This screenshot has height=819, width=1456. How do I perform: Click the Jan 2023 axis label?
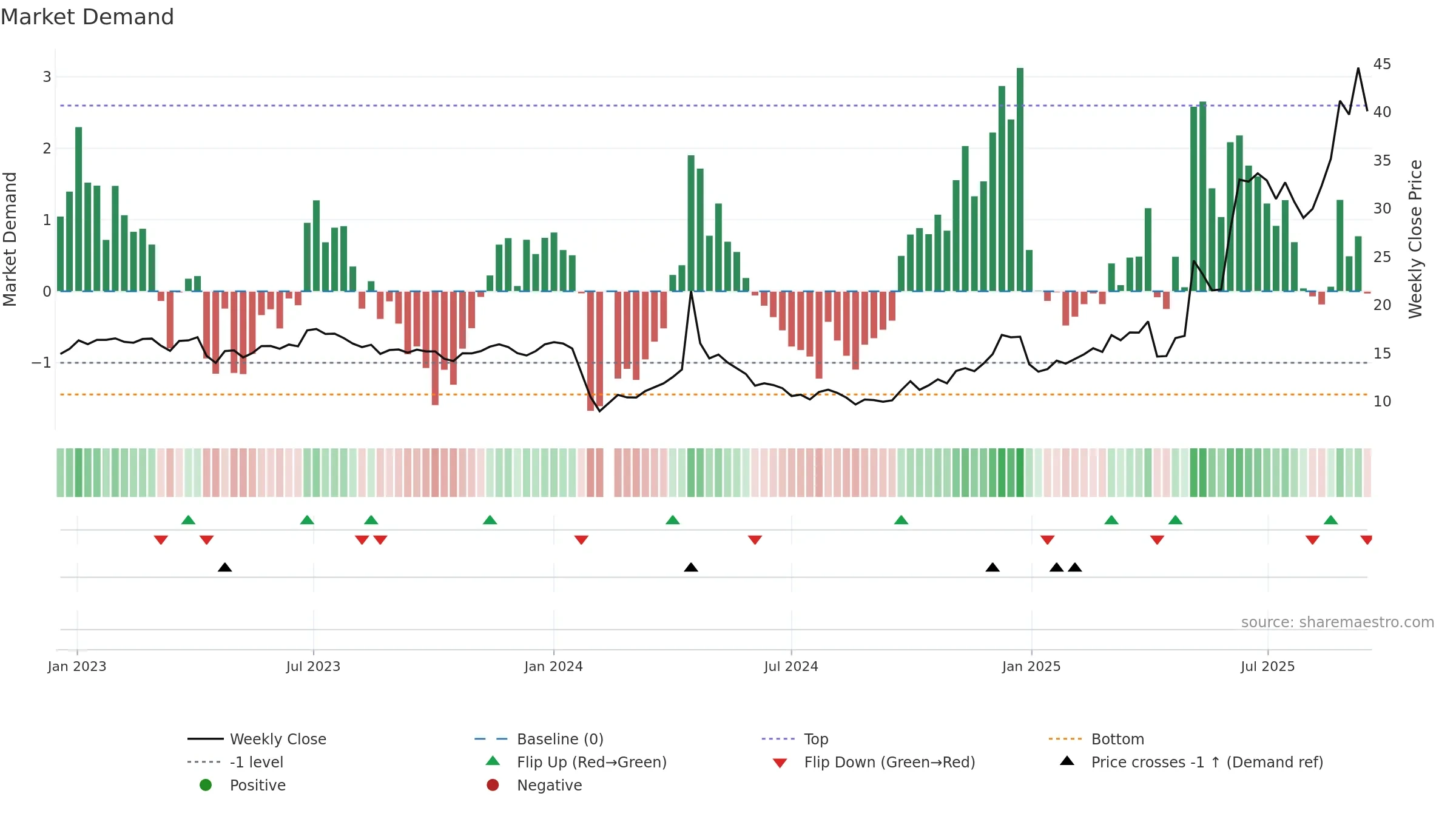point(77,666)
